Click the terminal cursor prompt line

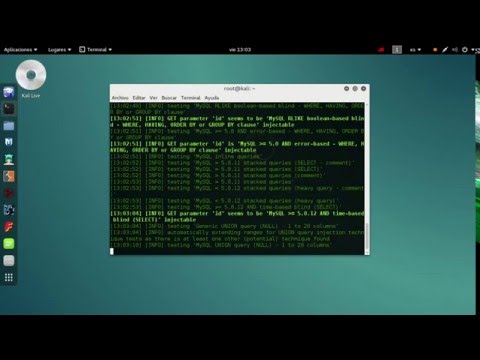pyautogui.click(x=237, y=251)
